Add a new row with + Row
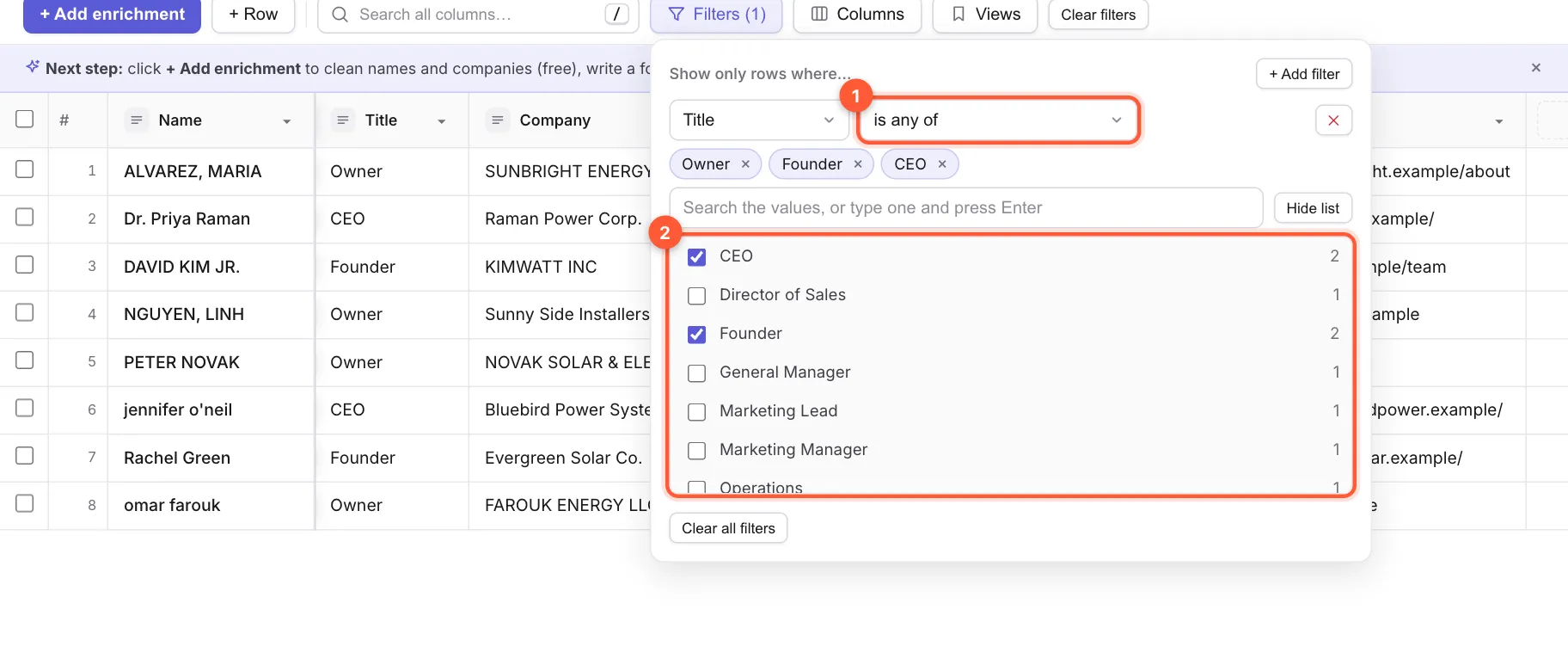 pos(254,15)
